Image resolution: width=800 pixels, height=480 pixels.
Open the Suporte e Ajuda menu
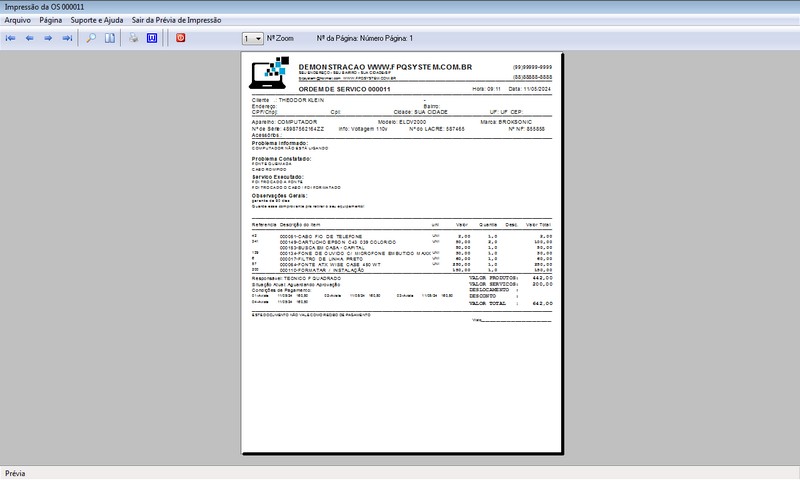(98, 19)
